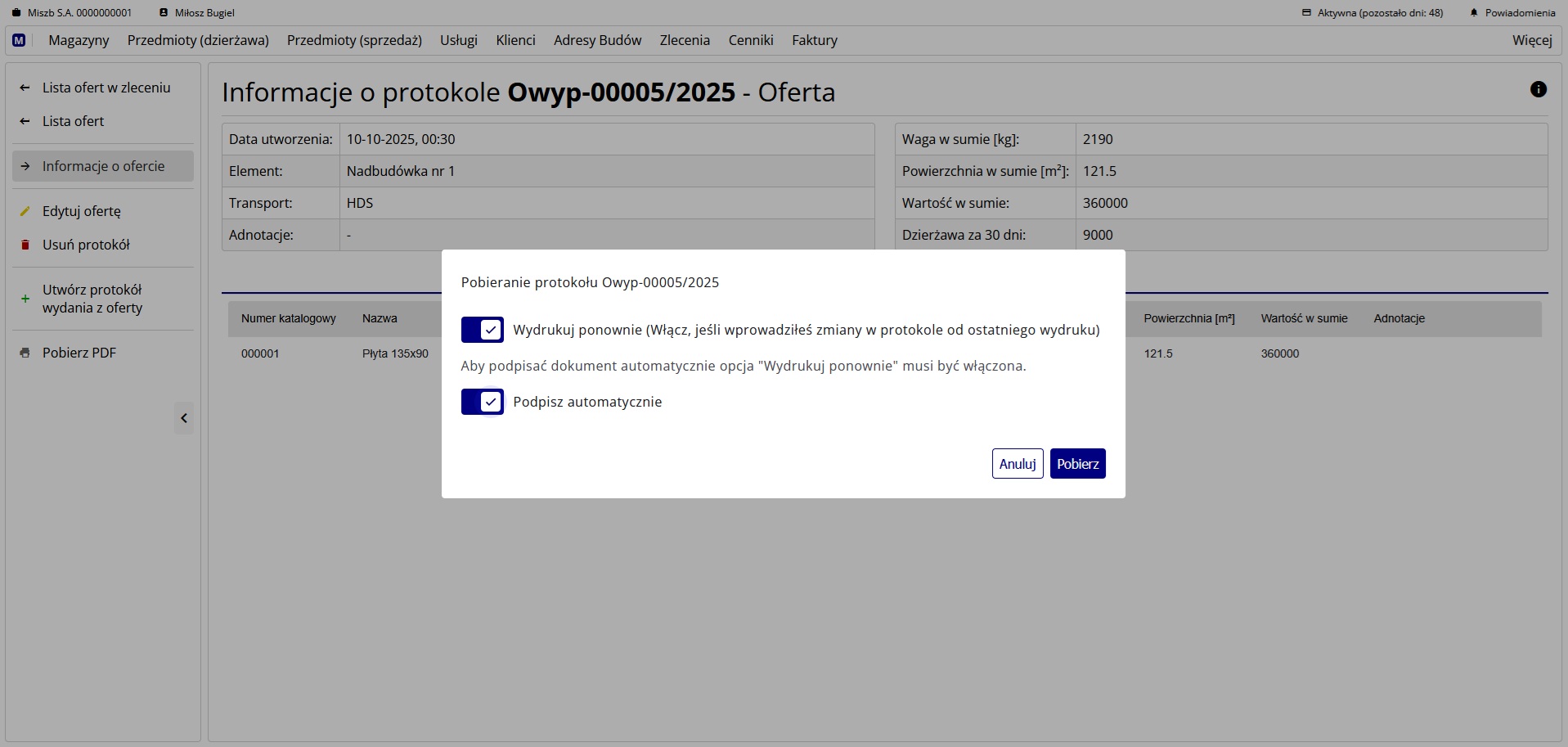Open Zlecenia from the top navigation
The image size is (1568, 747).
coord(685,40)
